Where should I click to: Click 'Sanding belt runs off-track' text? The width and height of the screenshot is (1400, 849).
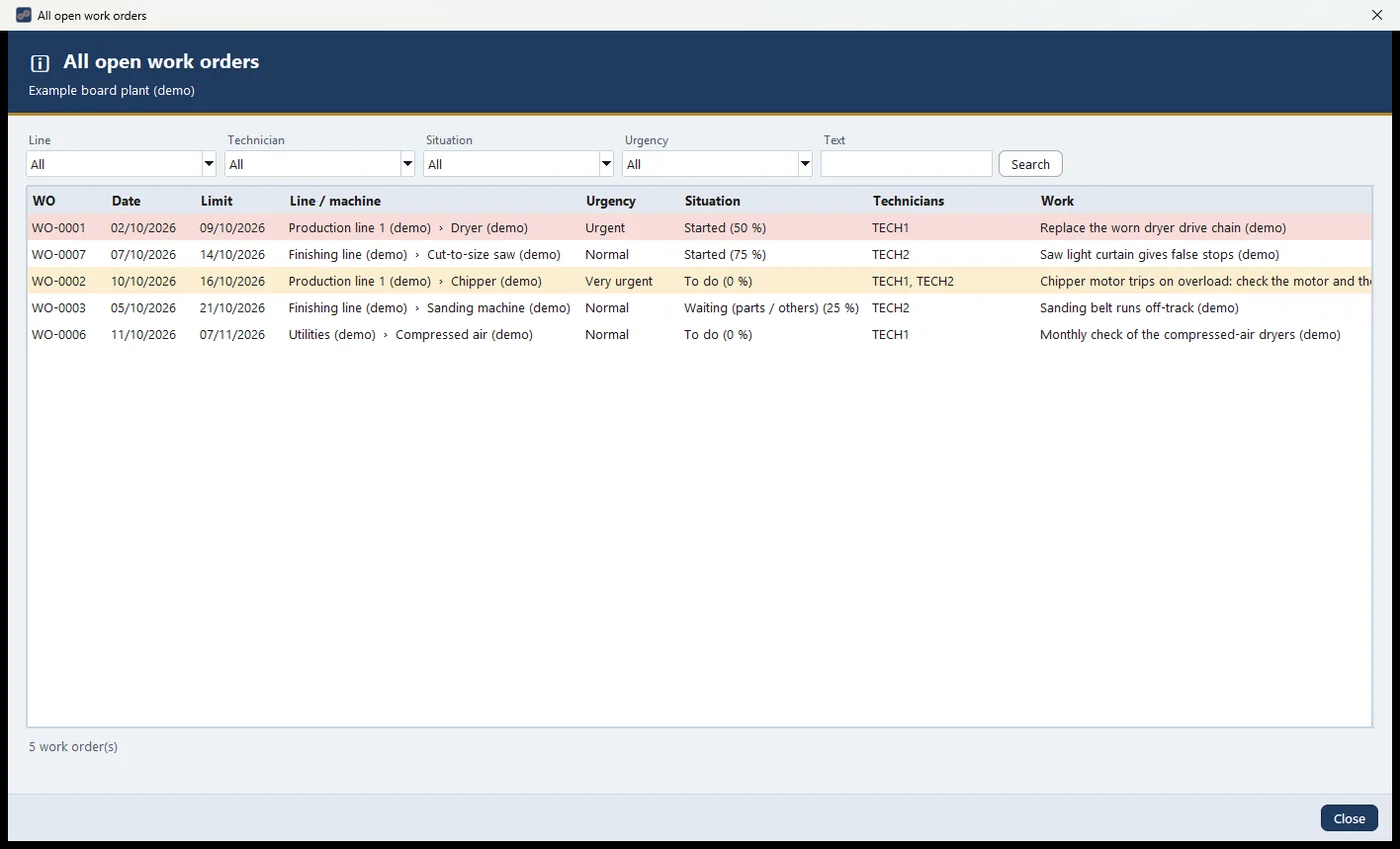tap(1117, 308)
